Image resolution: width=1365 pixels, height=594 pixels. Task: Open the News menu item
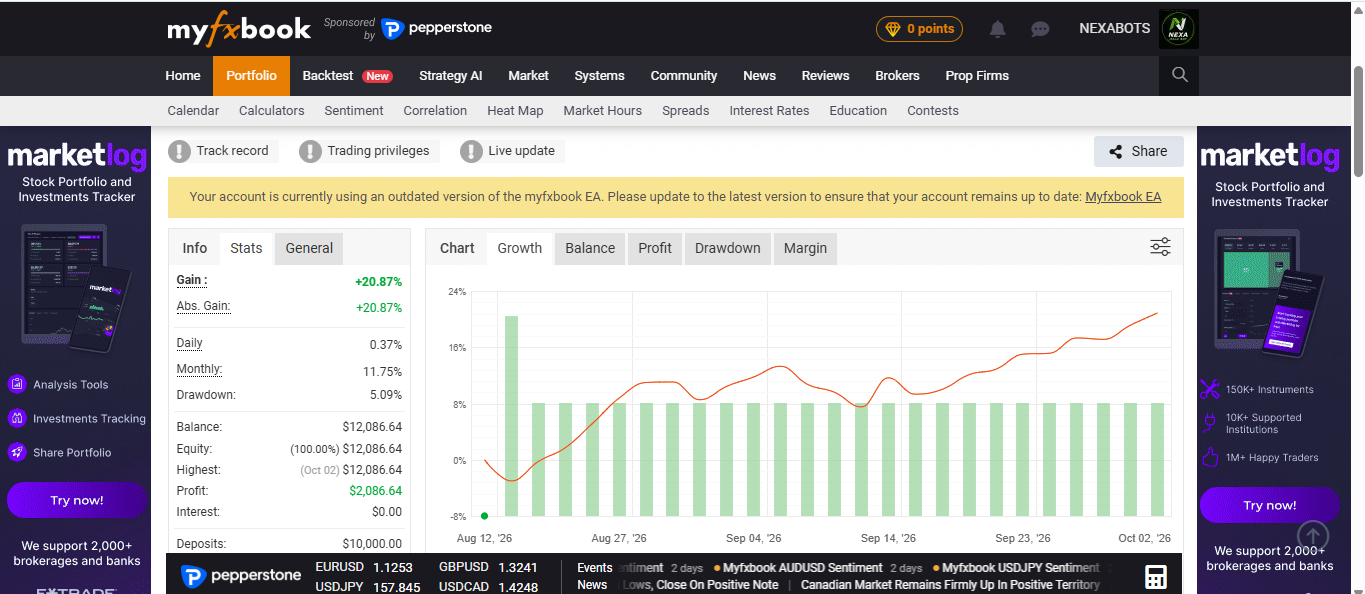(759, 75)
